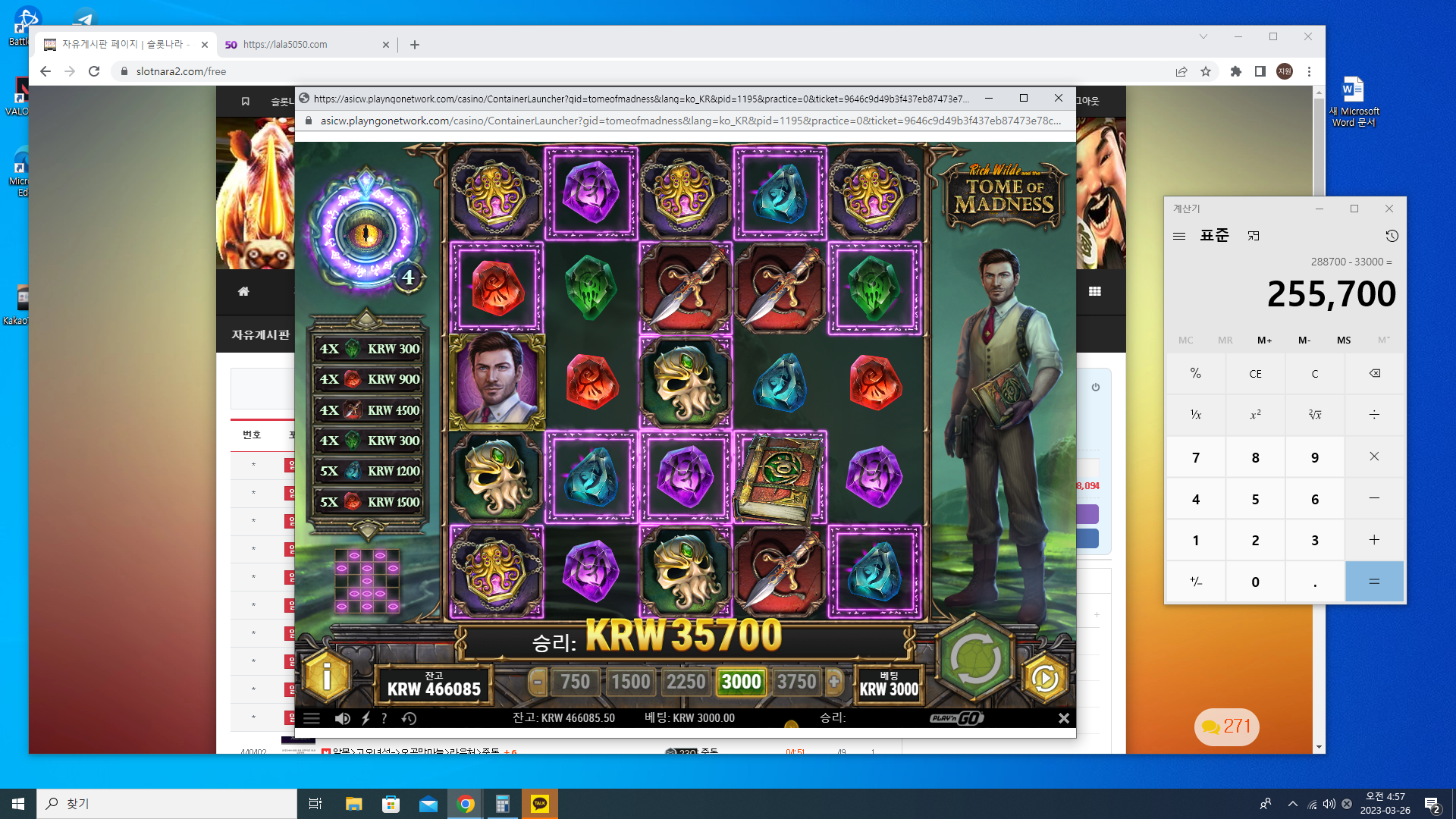Click the calculator multiply key

[1374, 457]
